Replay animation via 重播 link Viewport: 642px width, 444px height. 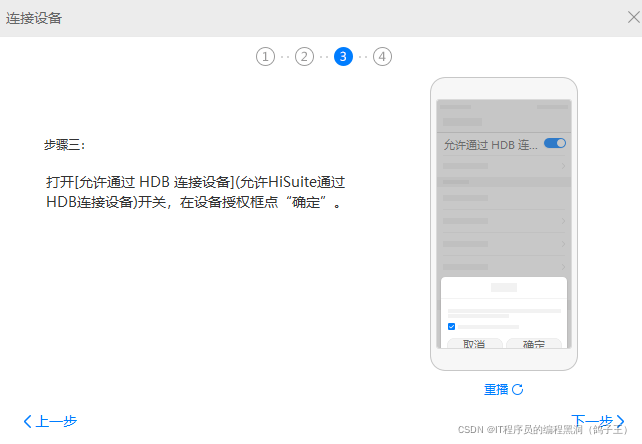pyautogui.click(x=504, y=389)
